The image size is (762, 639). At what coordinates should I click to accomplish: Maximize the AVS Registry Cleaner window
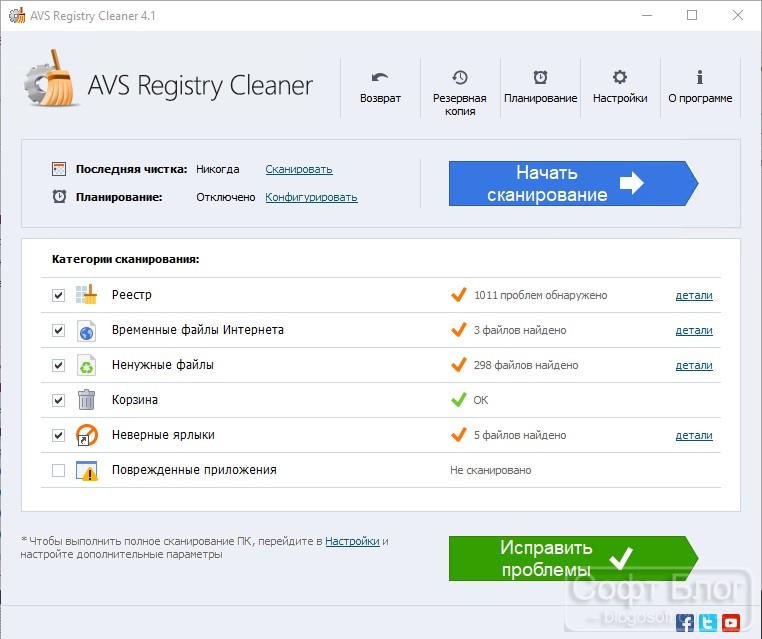coord(692,16)
